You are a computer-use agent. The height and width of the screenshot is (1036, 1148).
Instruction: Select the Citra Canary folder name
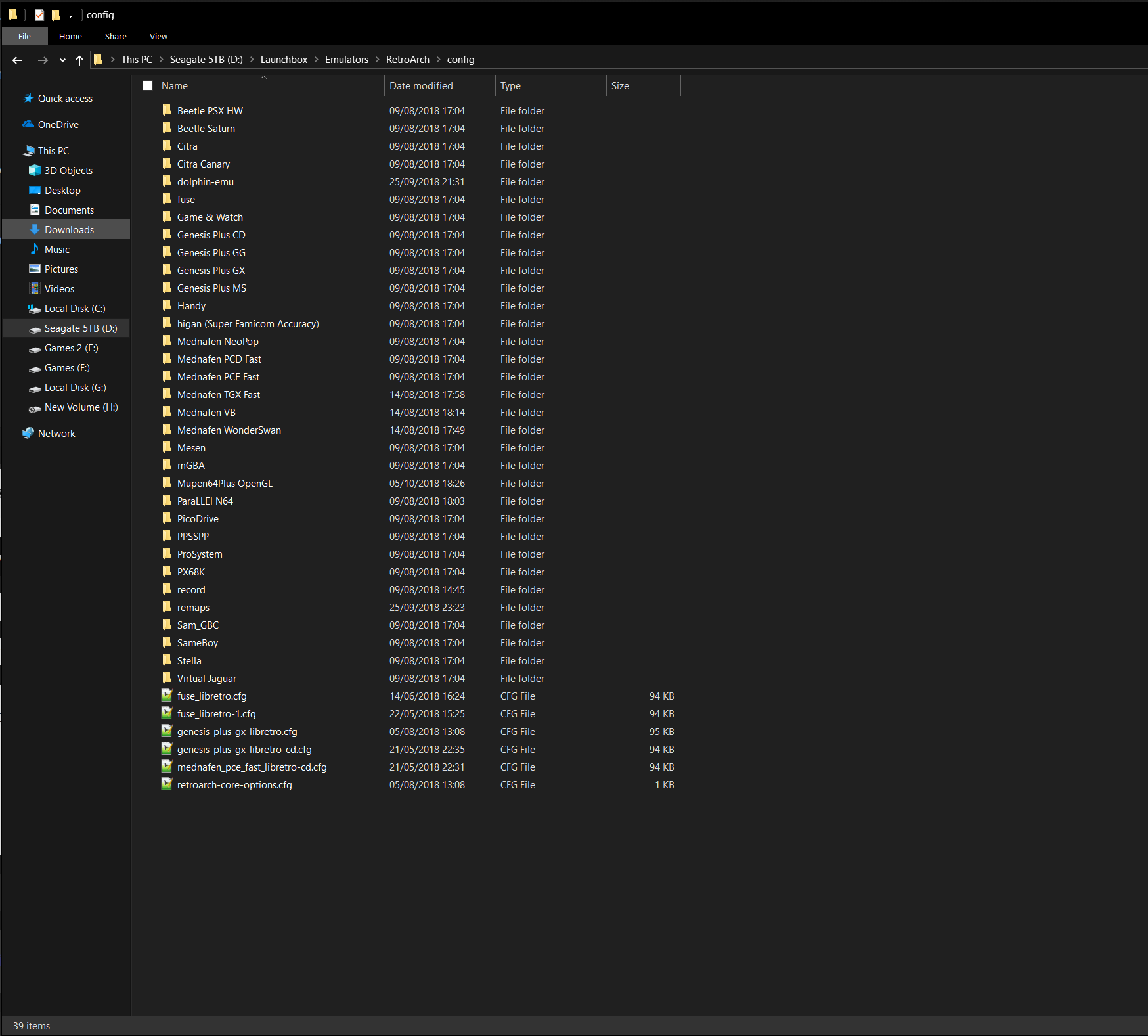[204, 164]
